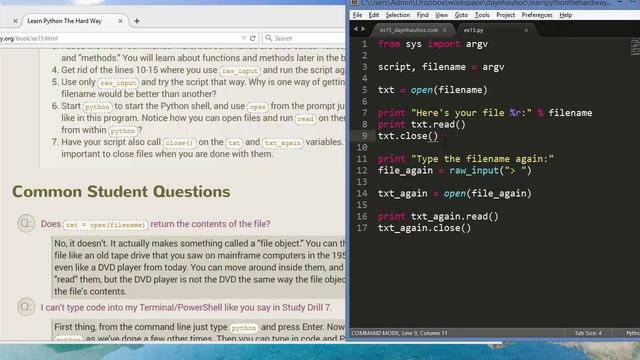Click the 'Common Student Questions' heading
This screenshot has height=360, width=640.
(121, 192)
